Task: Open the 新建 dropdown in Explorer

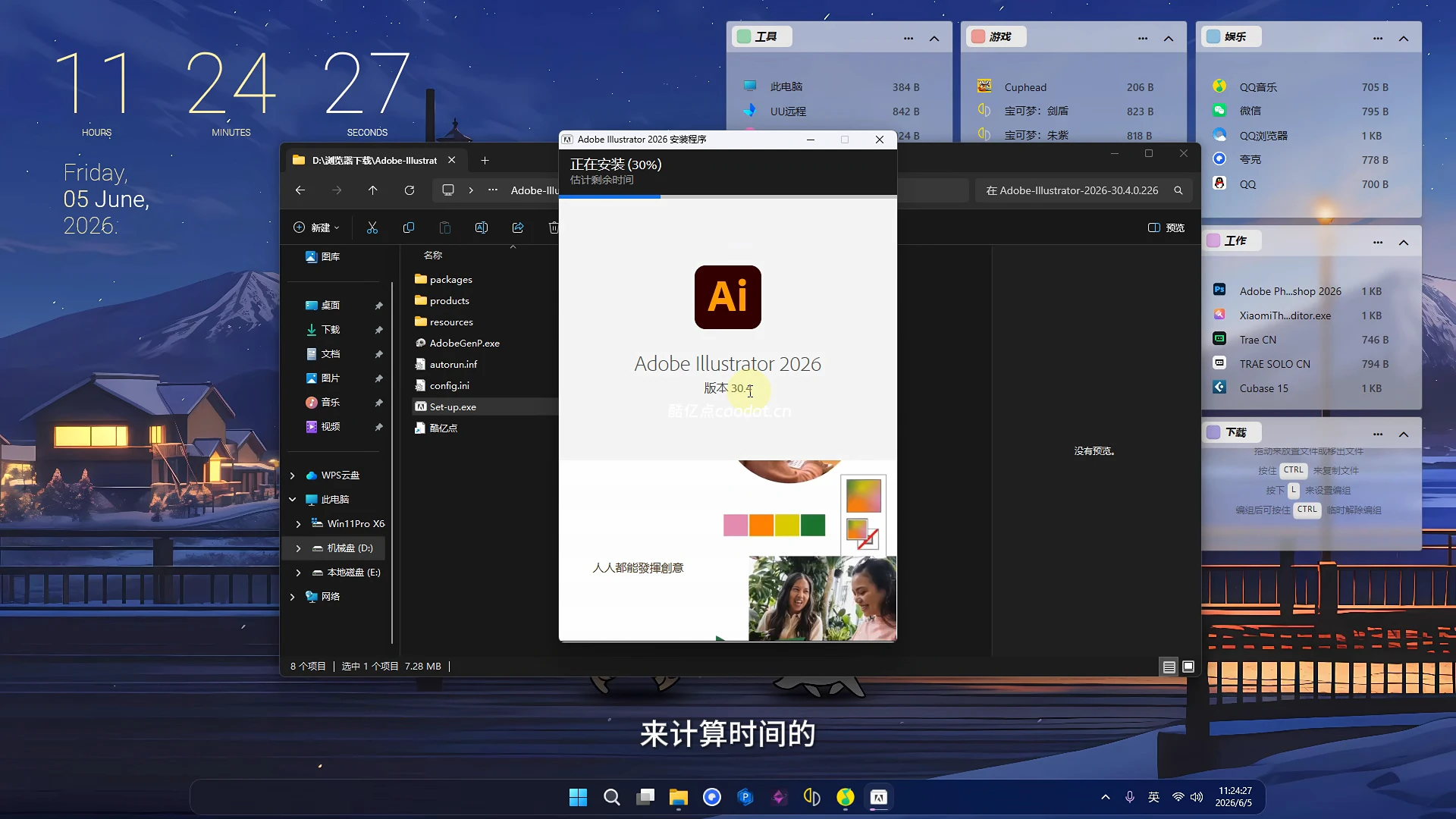Action: coord(316,227)
